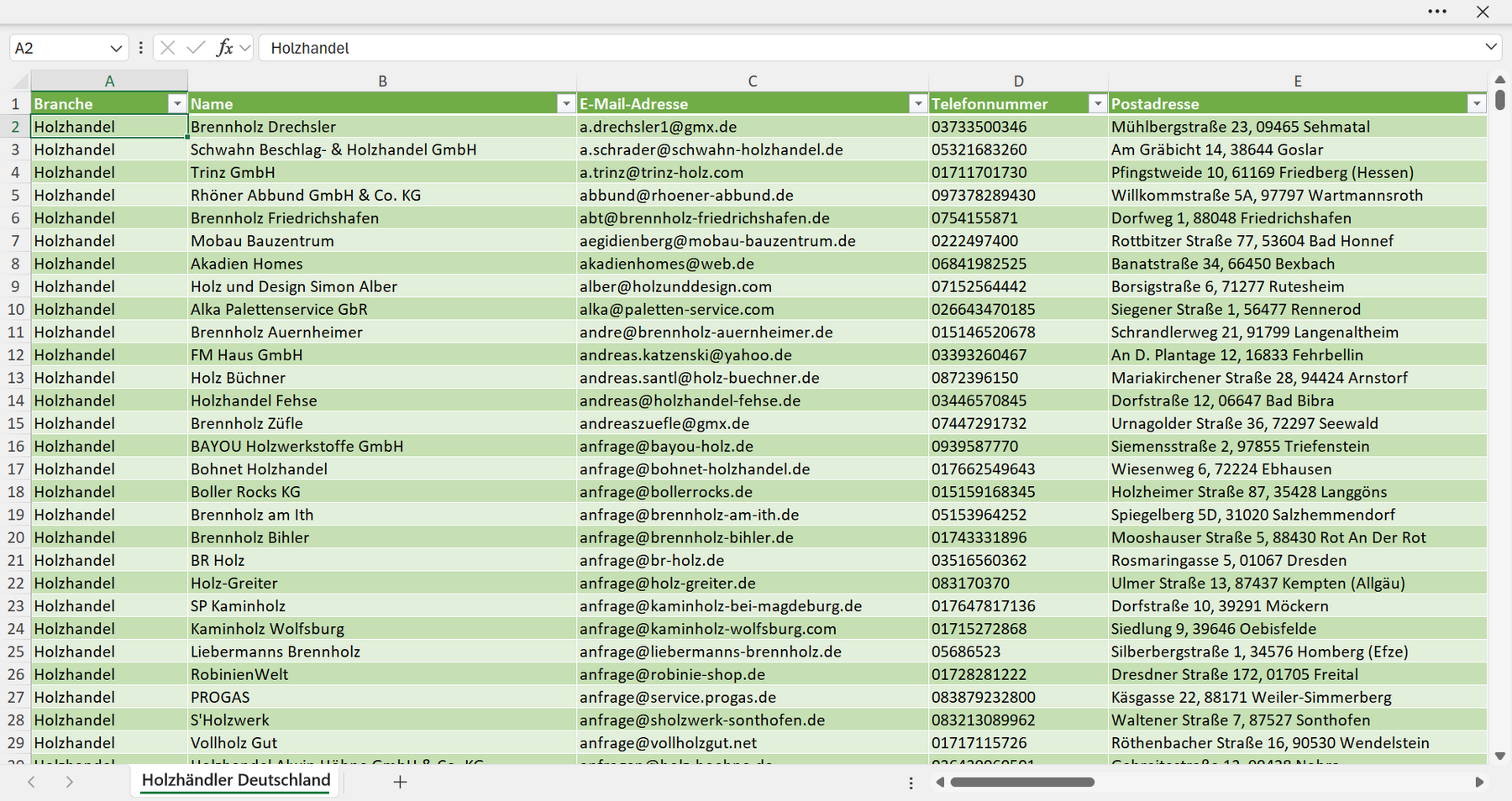Open the Telefonnummer filter dropdown
Viewport: 1512px width, 801px height.
point(1097,103)
